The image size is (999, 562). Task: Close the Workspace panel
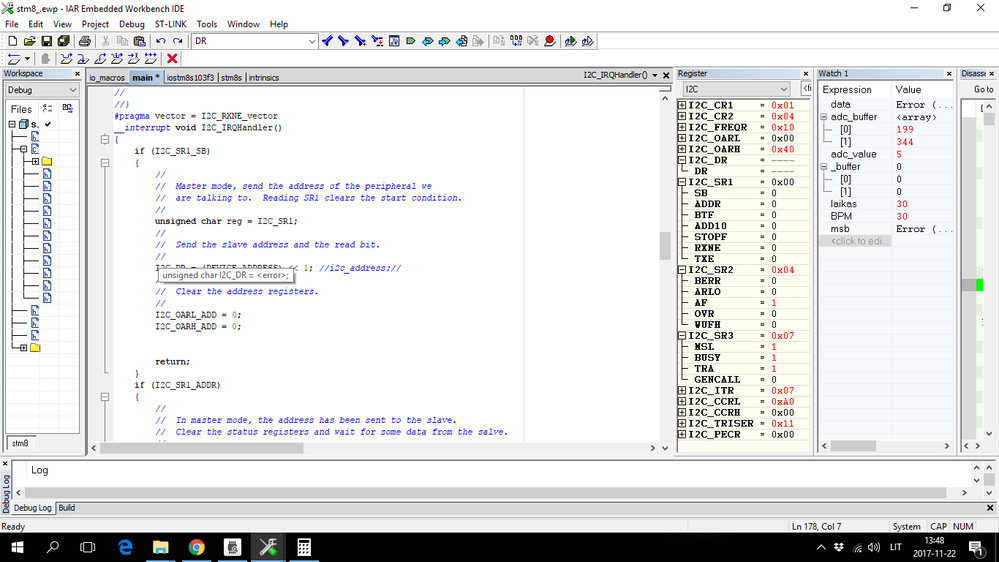(x=77, y=74)
